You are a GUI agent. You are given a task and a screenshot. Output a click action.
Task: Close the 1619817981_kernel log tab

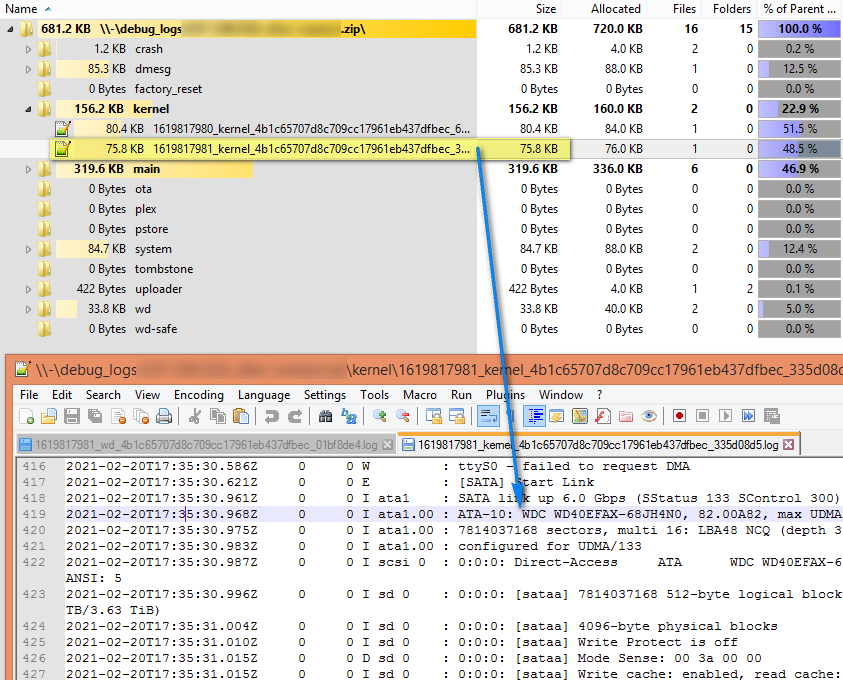[789, 445]
